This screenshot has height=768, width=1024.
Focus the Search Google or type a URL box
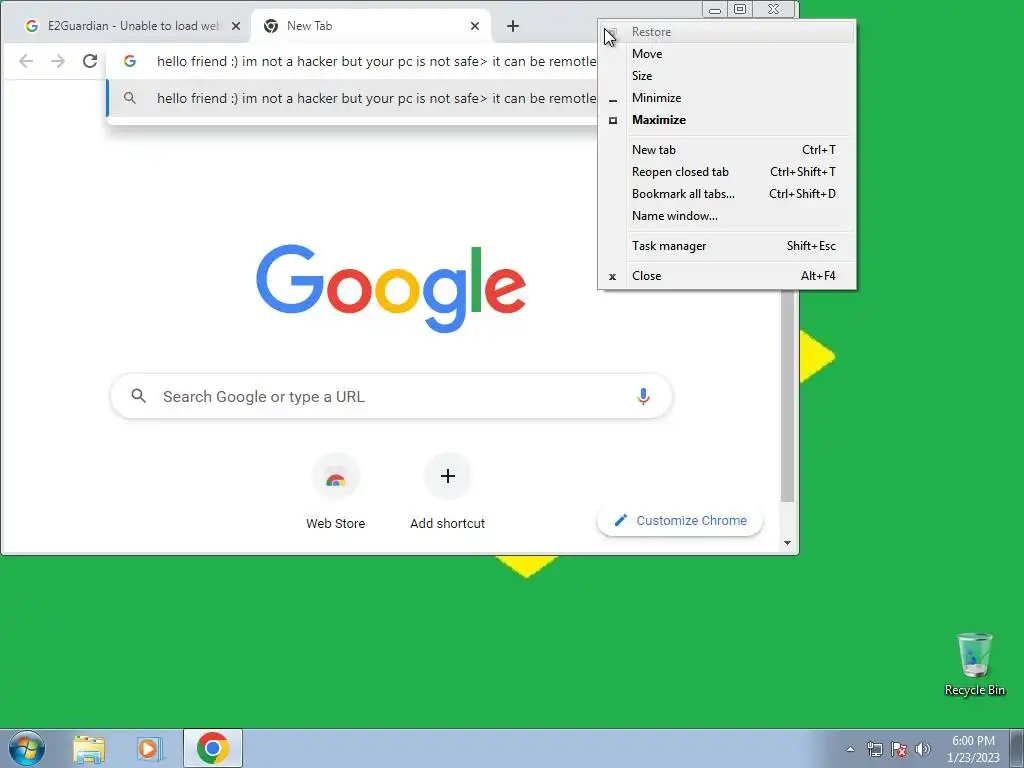[x=391, y=396]
